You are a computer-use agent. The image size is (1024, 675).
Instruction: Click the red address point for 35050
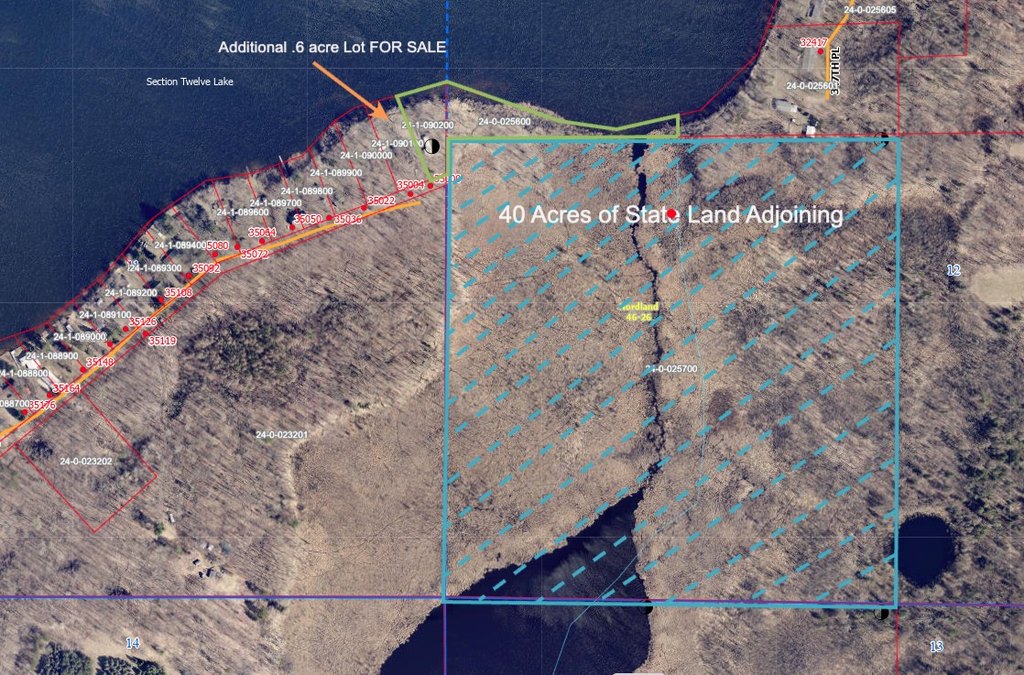(x=330, y=218)
